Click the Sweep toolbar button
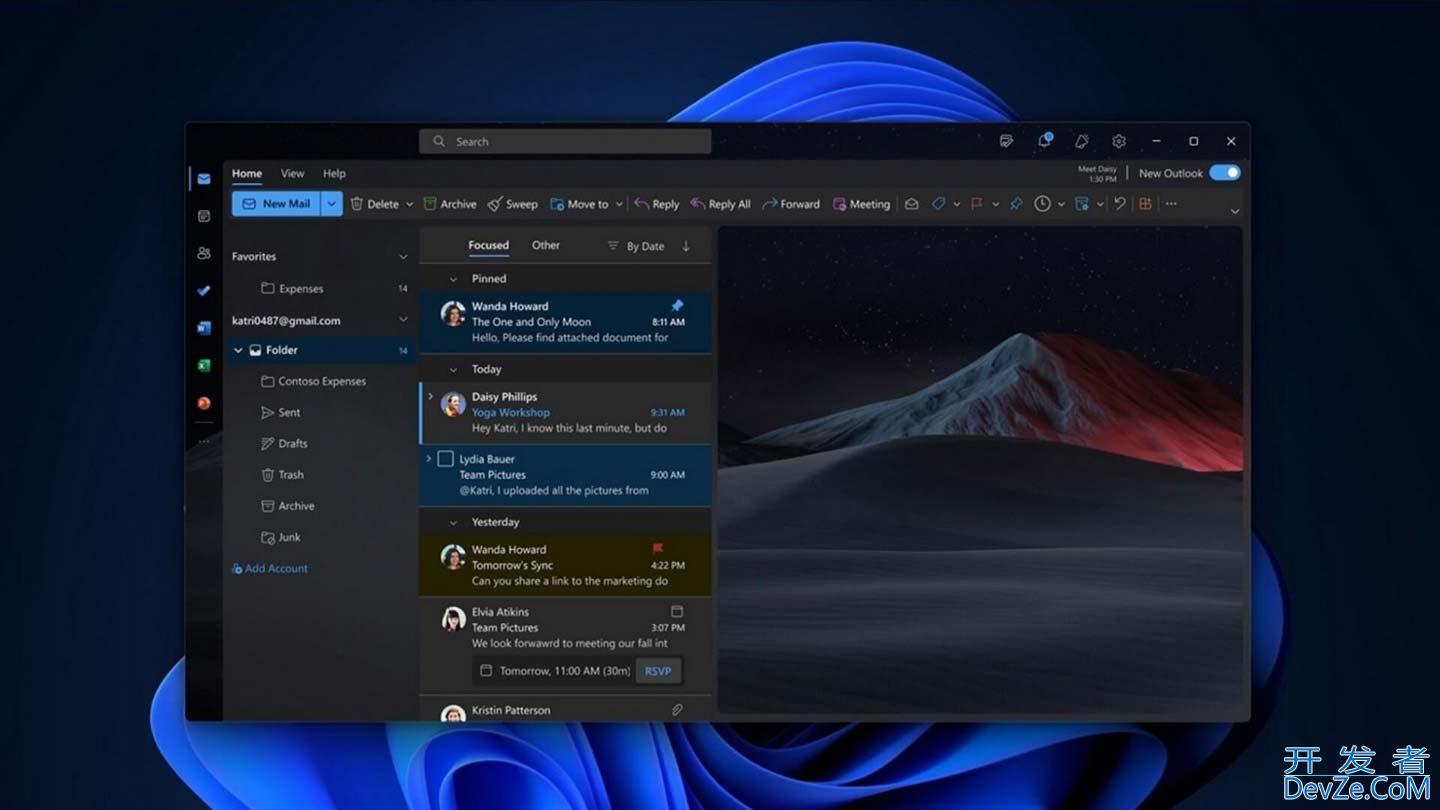 point(512,204)
